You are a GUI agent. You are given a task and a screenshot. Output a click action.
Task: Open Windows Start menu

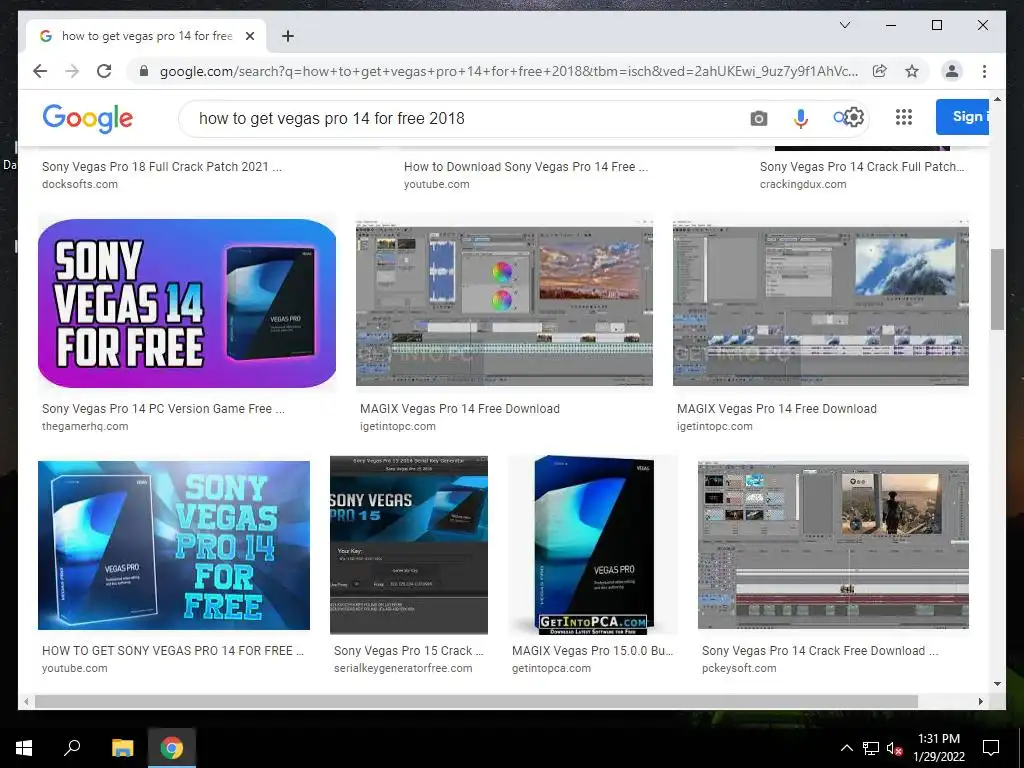click(24, 748)
